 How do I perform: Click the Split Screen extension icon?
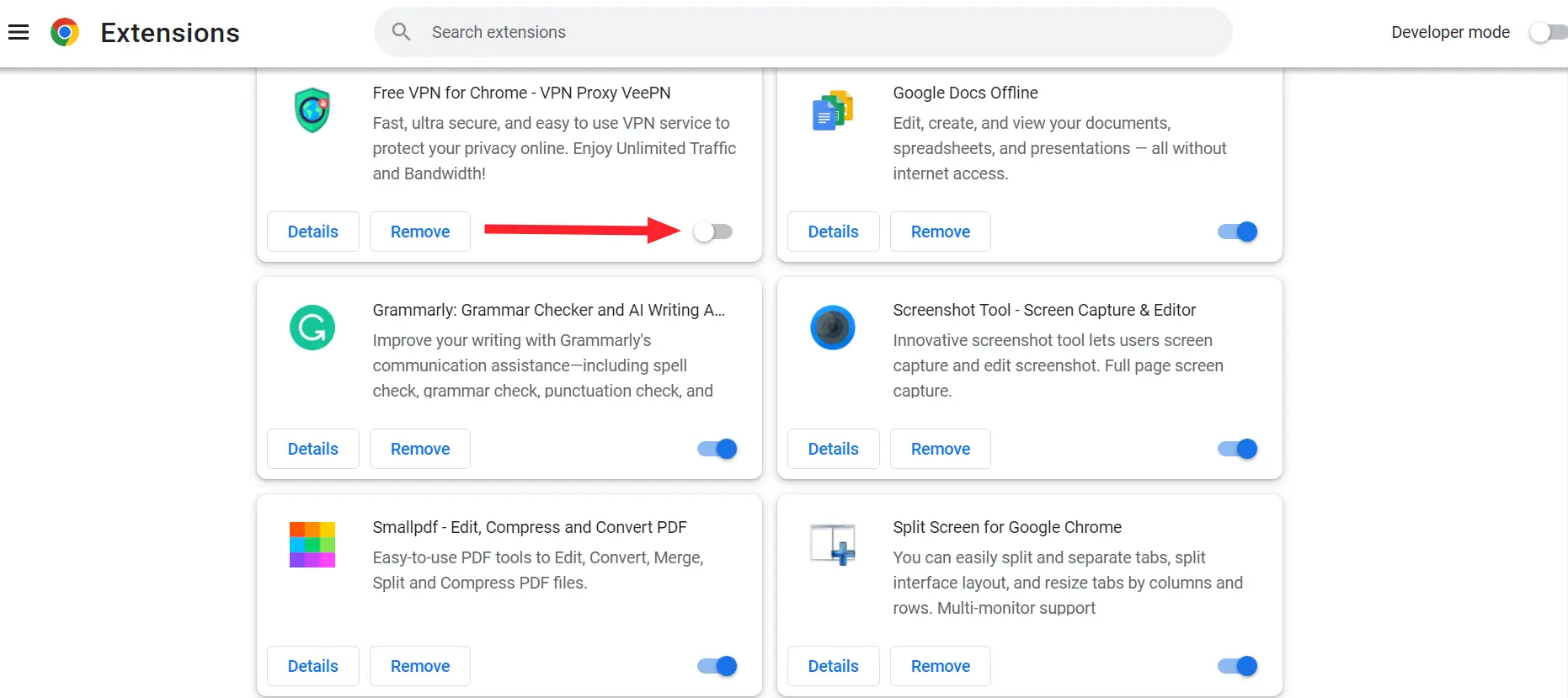[x=833, y=545]
